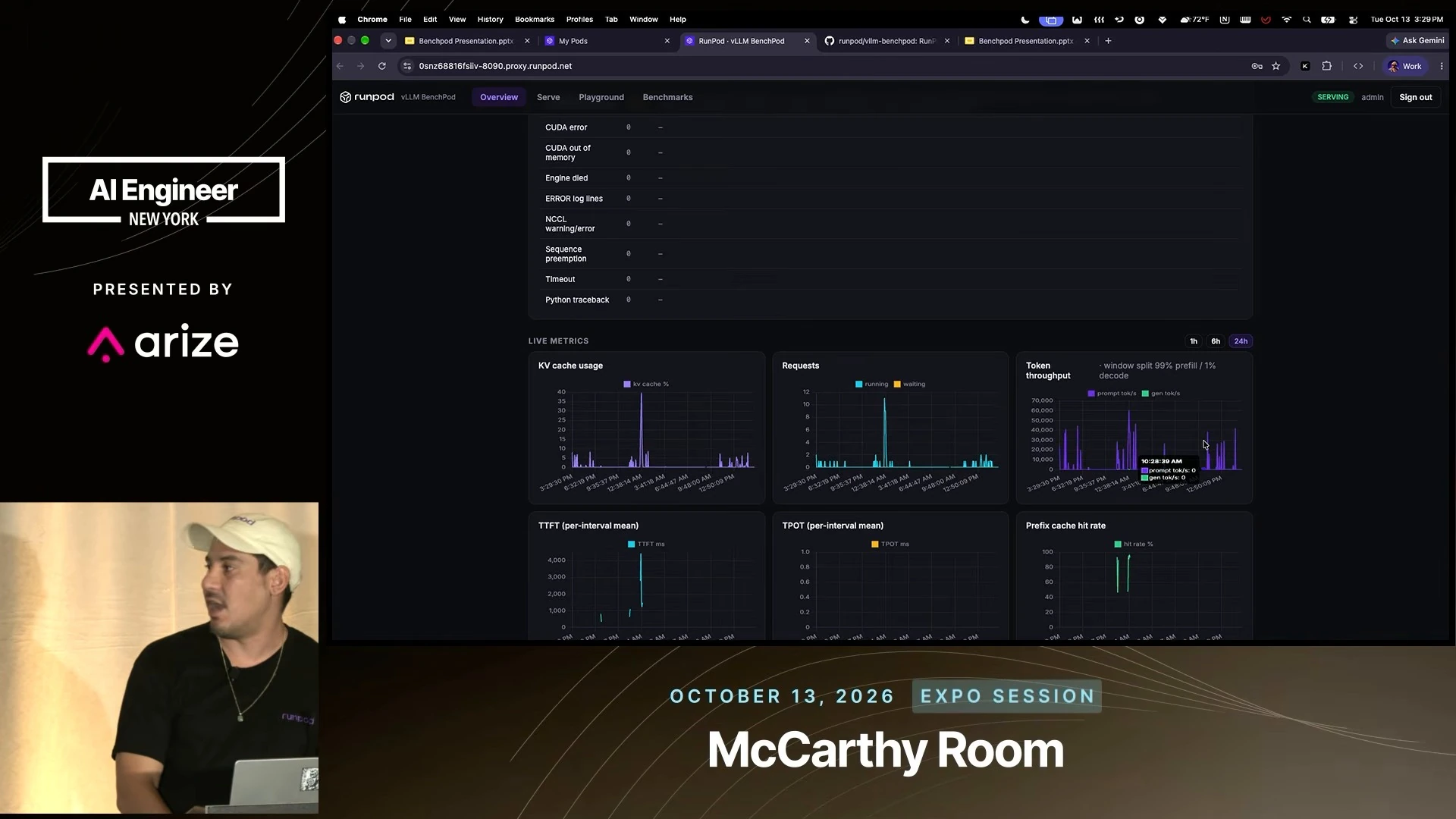The image size is (1456, 819).
Task: Open the View menu in the menu bar
Action: (x=457, y=20)
